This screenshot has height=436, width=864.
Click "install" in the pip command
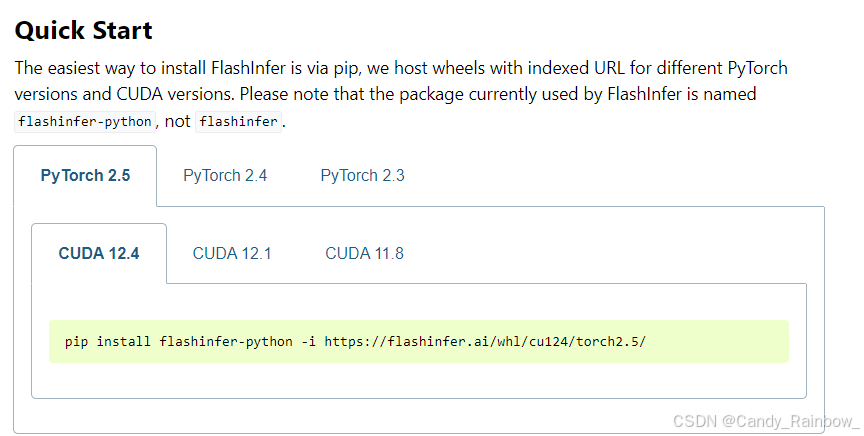[123, 342]
